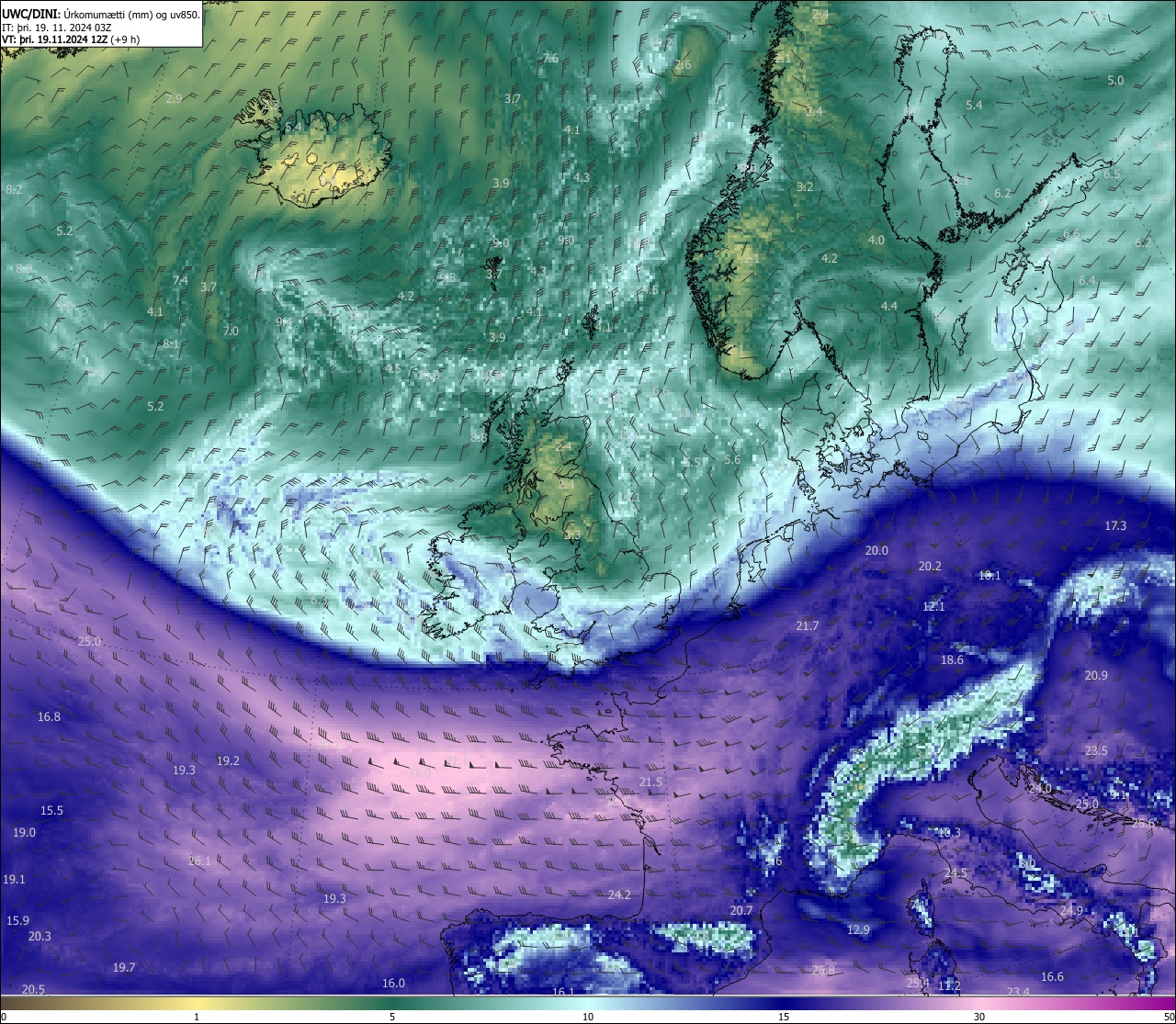Click the map value "20.2"
Viewport: 1176px width, 1024px height.
click(930, 566)
